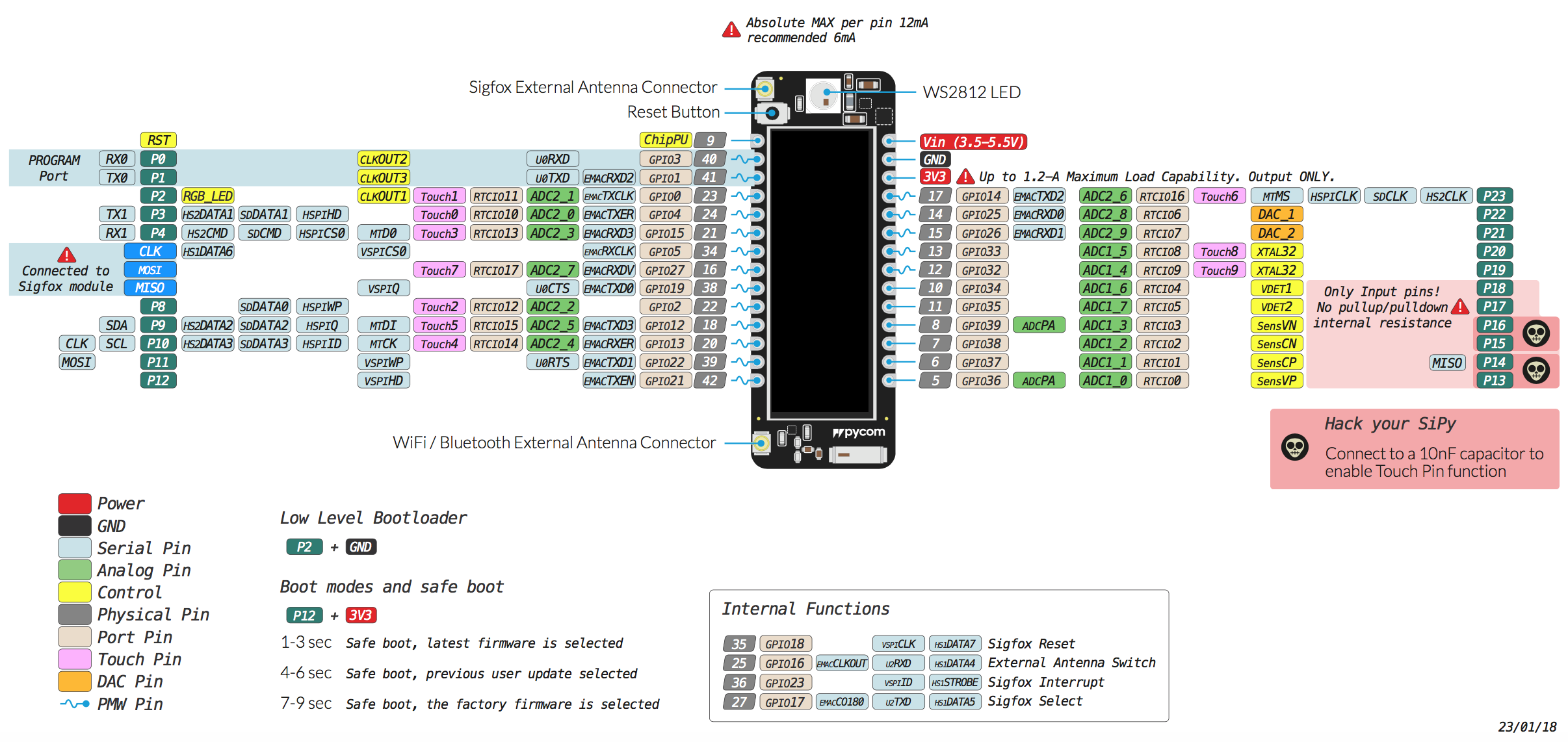Click the red Power color swatch in legend
1568x742 pixels.
pyautogui.click(x=74, y=504)
